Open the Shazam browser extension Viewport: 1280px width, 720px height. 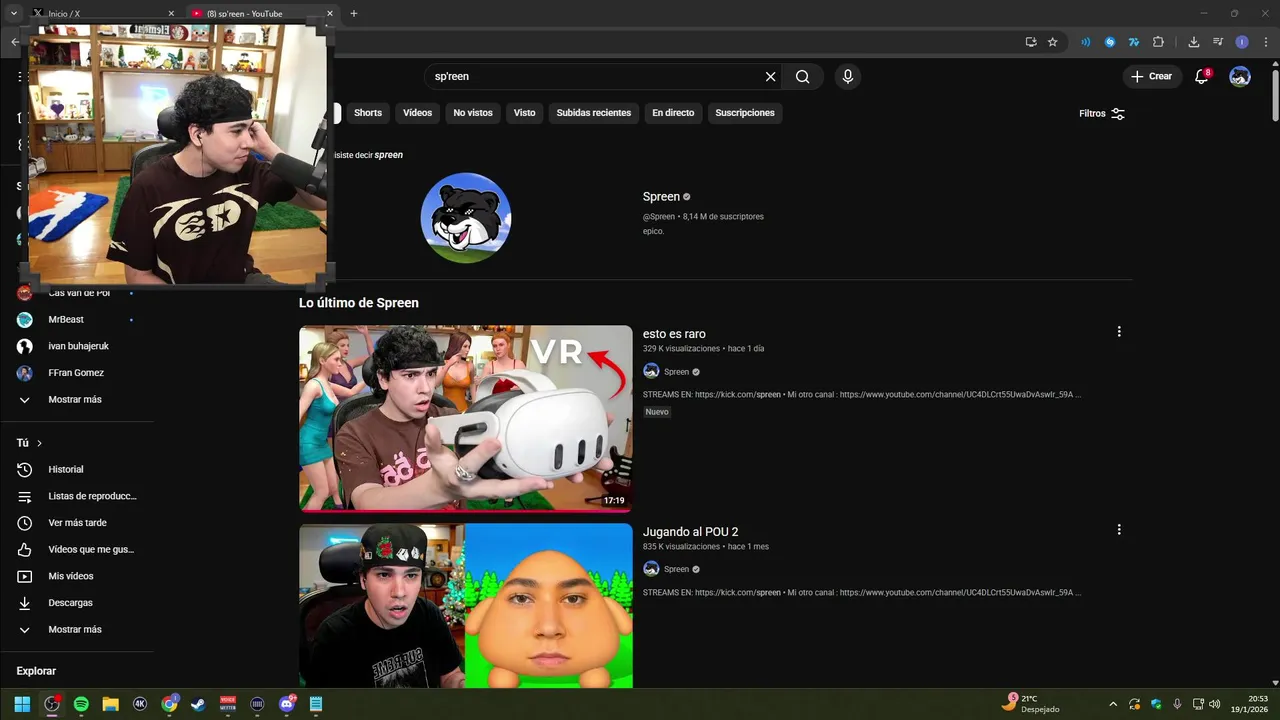point(1109,42)
